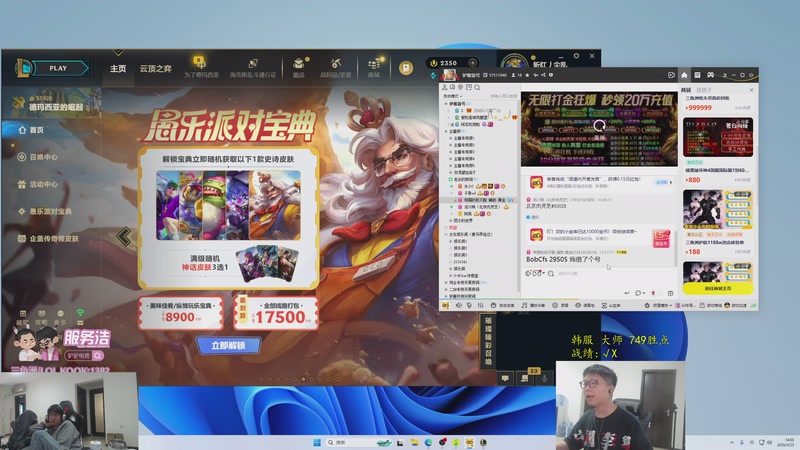Screen dimensions: 800x450
Task: Open the 海克斯乱斗通行证 nav icon
Action: click(x=253, y=67)
